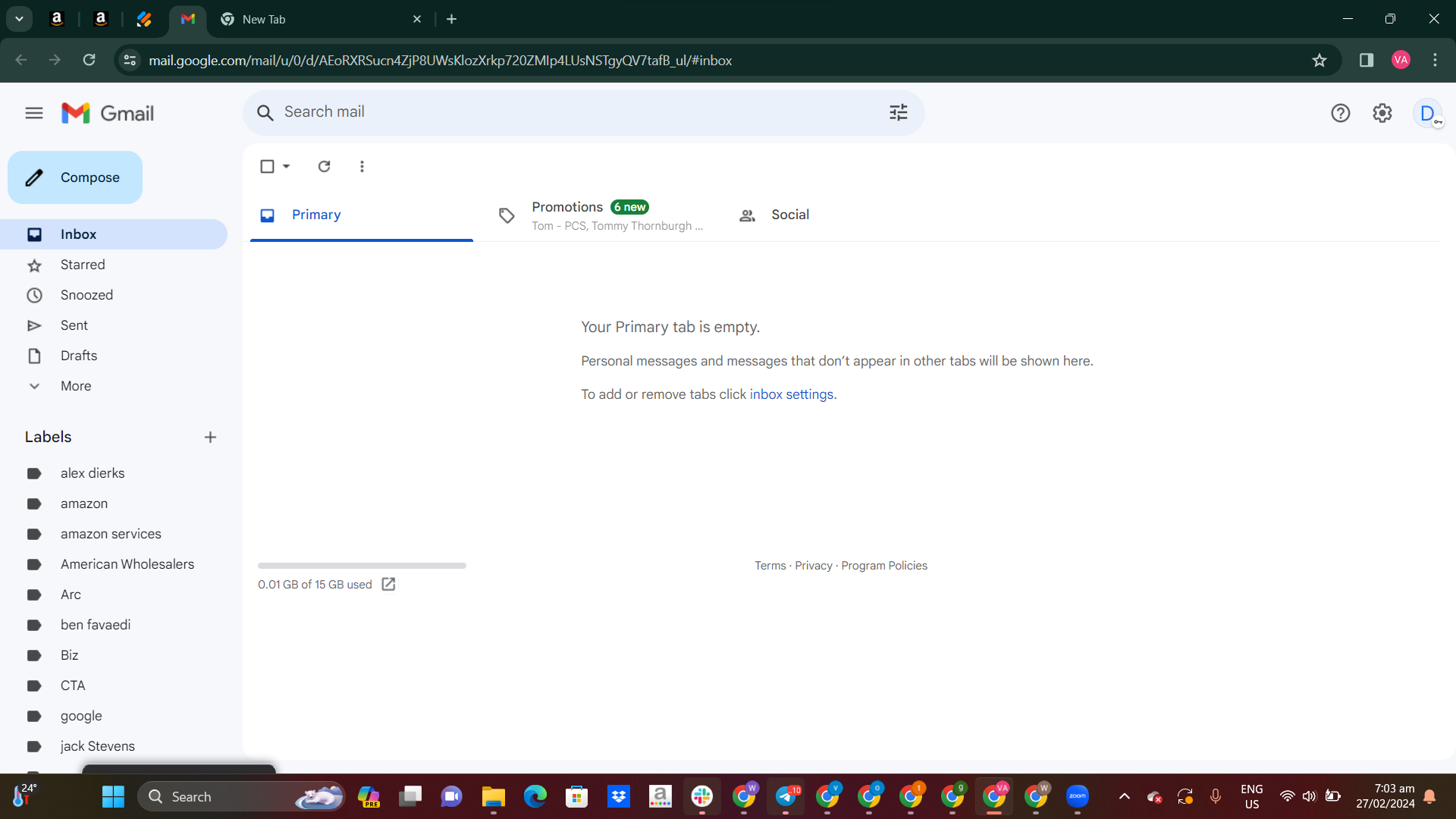The height and width of the screenshot is (819, 1456).
Task: Bookmark this page with the star icon
Action: point(1319,60)
